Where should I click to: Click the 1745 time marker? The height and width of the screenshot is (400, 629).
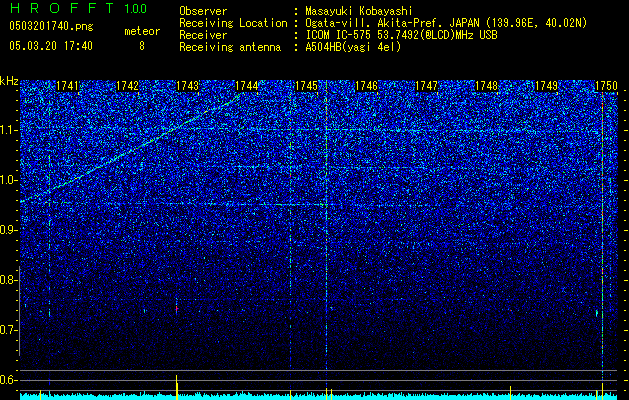306,86
